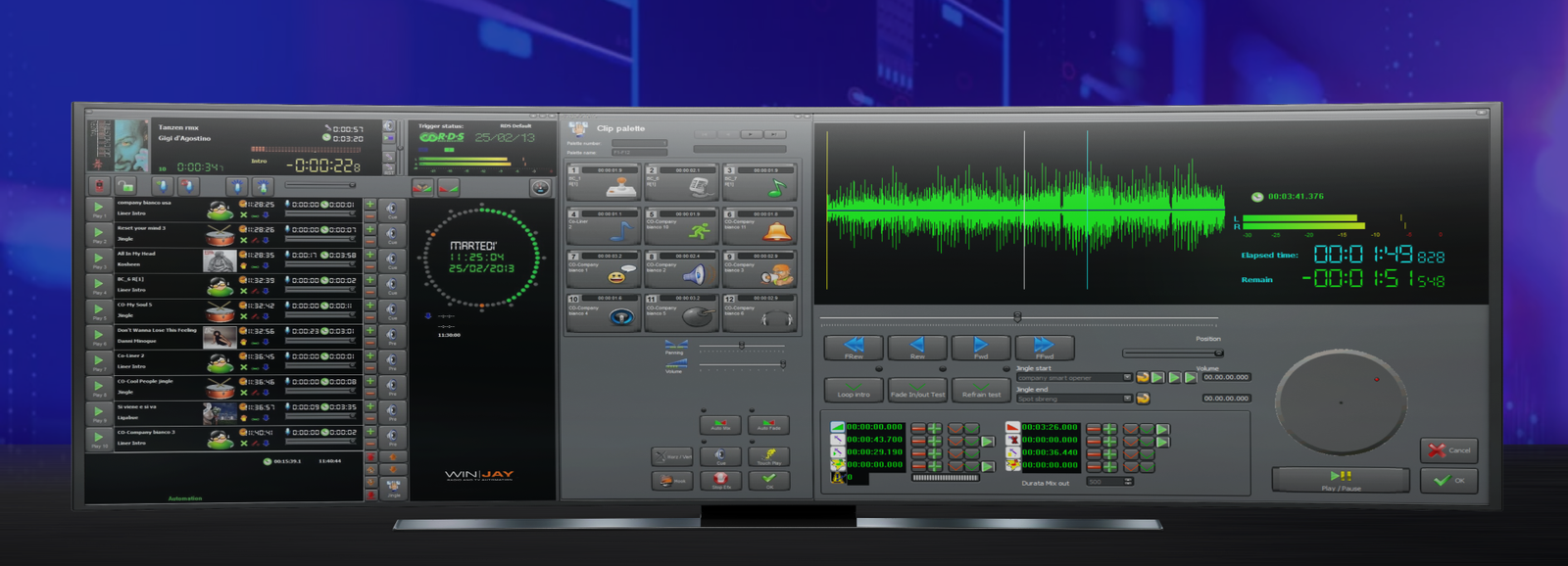This screenshot has width=1568, height=566.
Task: Select 'Gigi d'Agostino' artist text
Action: pos(184,138)
